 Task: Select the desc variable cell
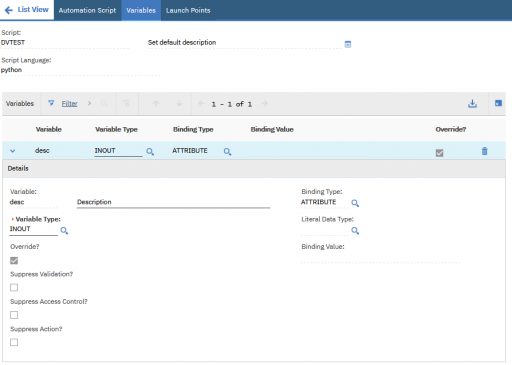[x=42, y=151]
